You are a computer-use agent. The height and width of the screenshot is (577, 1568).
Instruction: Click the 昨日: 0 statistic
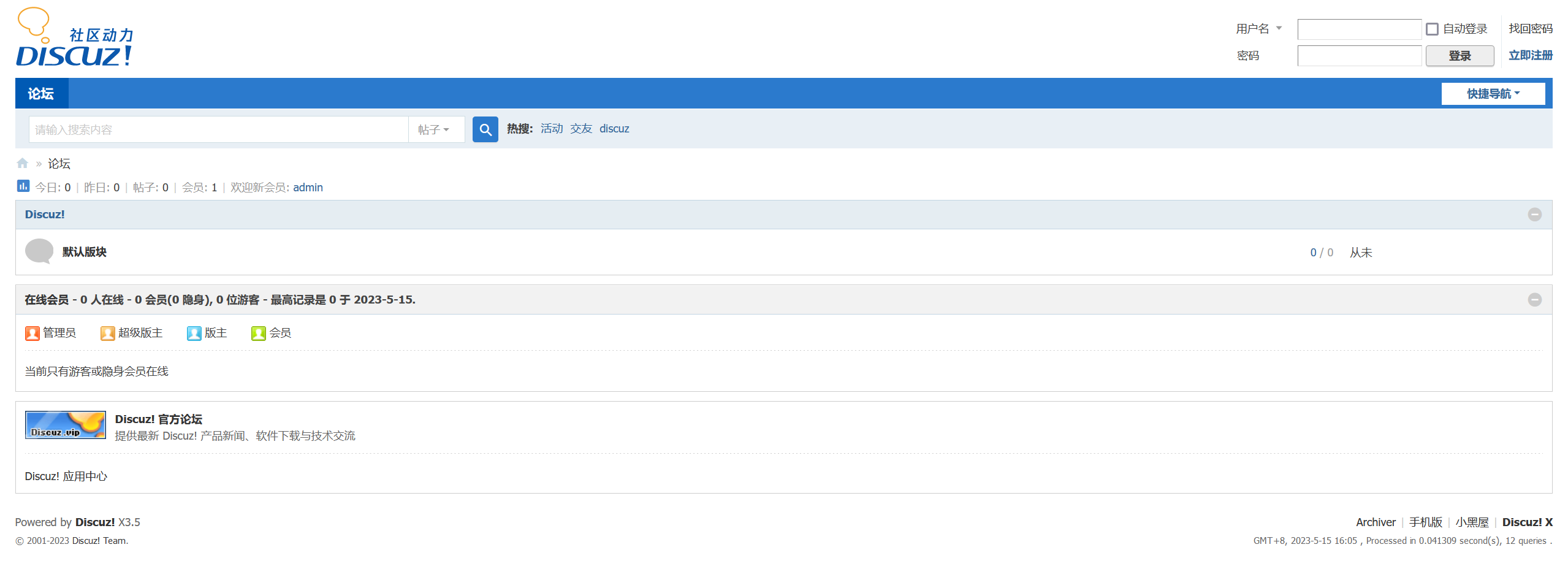tap(102, 188)
